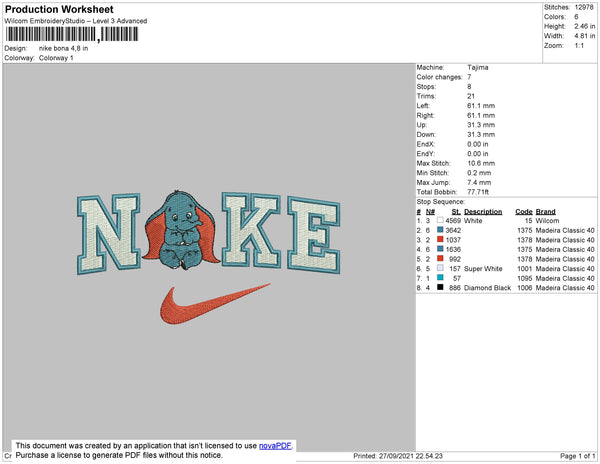Click the Stitches value 12978
Viewport: 600px width, 464px height.
(584, 7)
